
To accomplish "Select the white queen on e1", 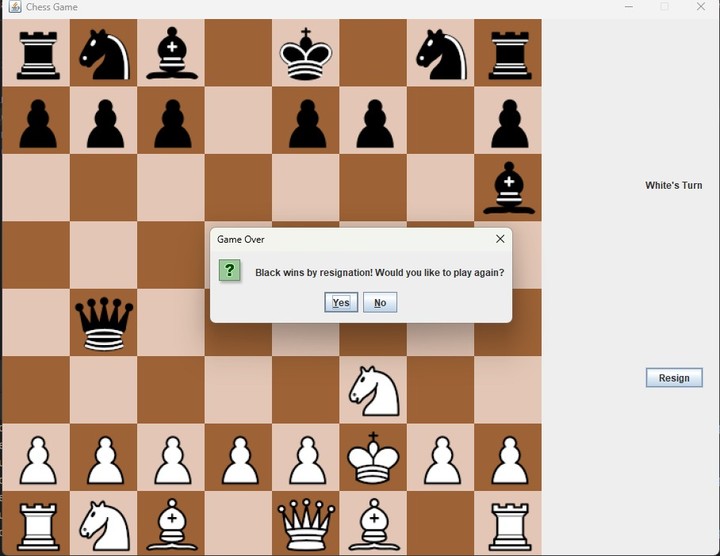I will [306, 524].
